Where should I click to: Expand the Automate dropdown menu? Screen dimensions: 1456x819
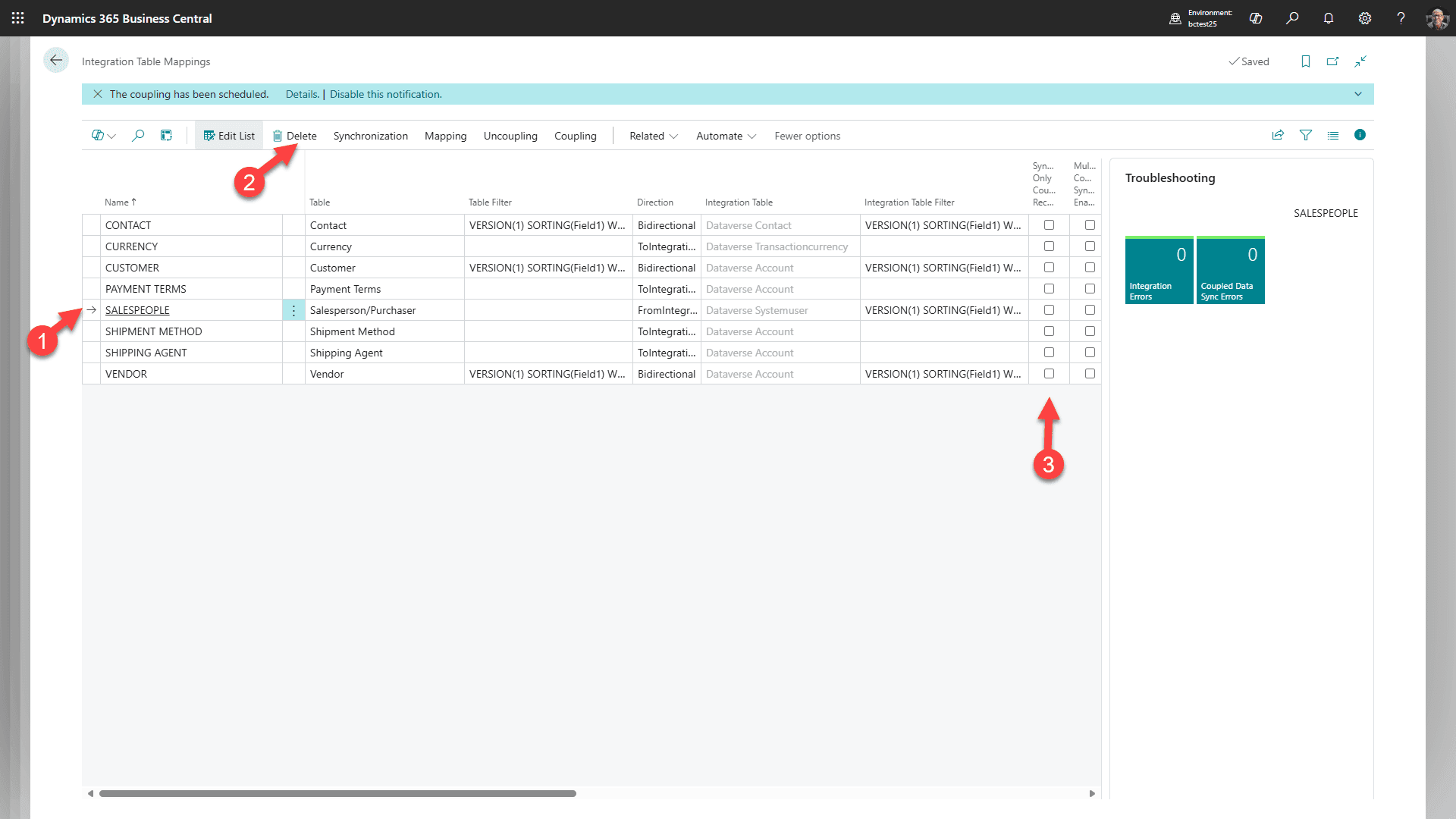point(726,136)
